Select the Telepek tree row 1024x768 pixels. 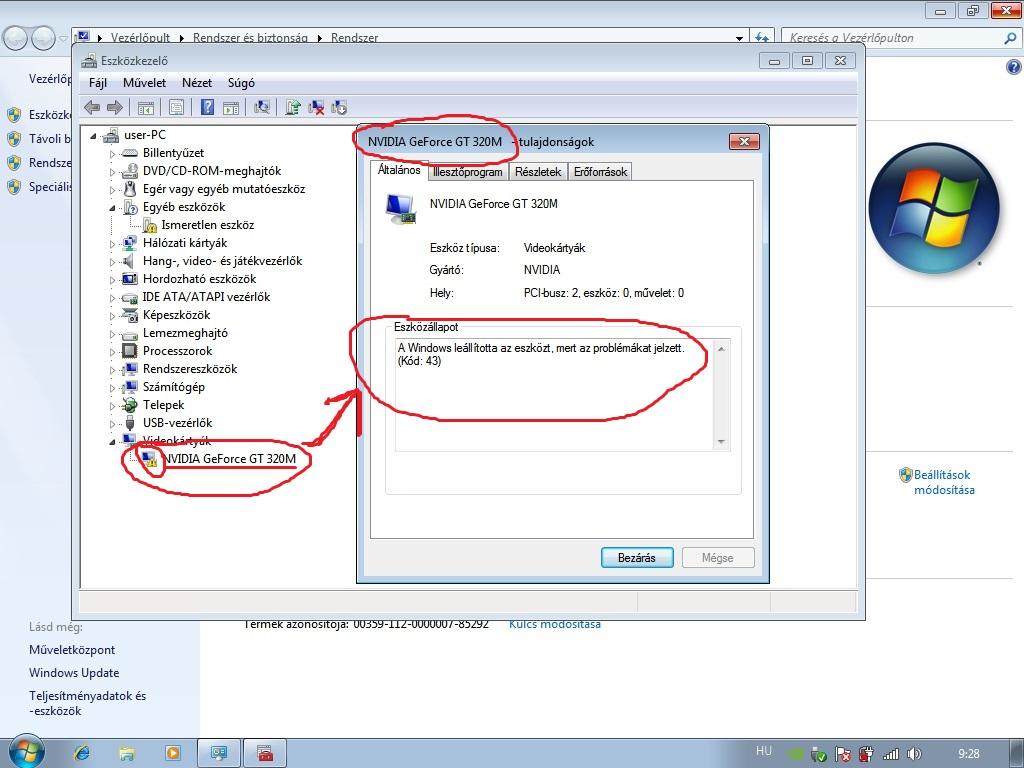(163, 405)
